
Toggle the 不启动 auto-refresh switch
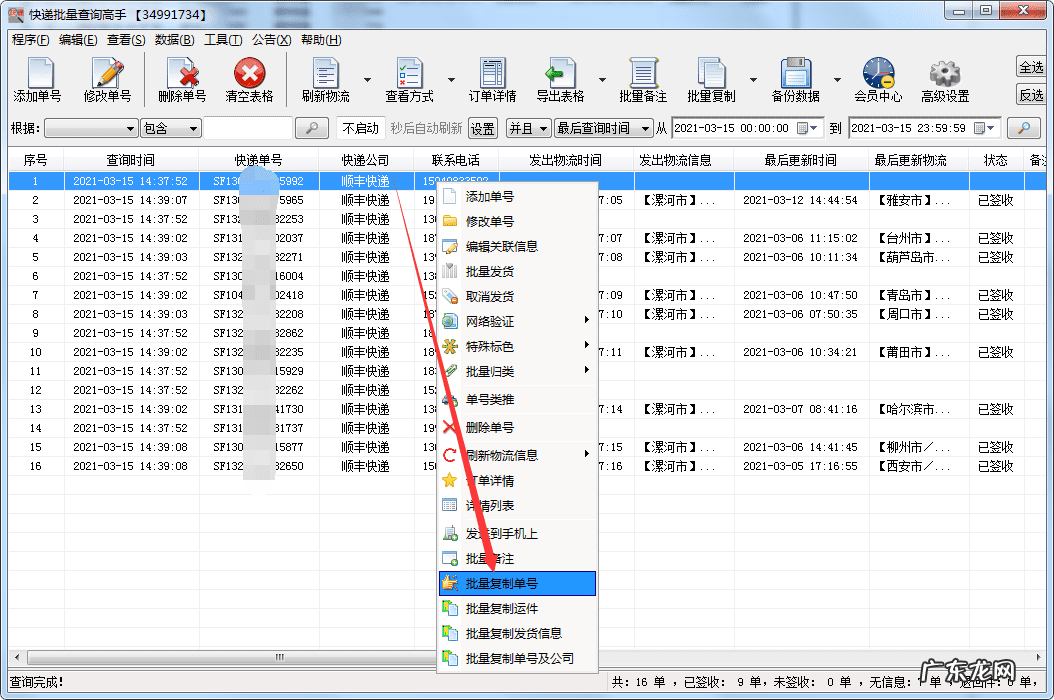pyautogui.click(x=360, y=128)
